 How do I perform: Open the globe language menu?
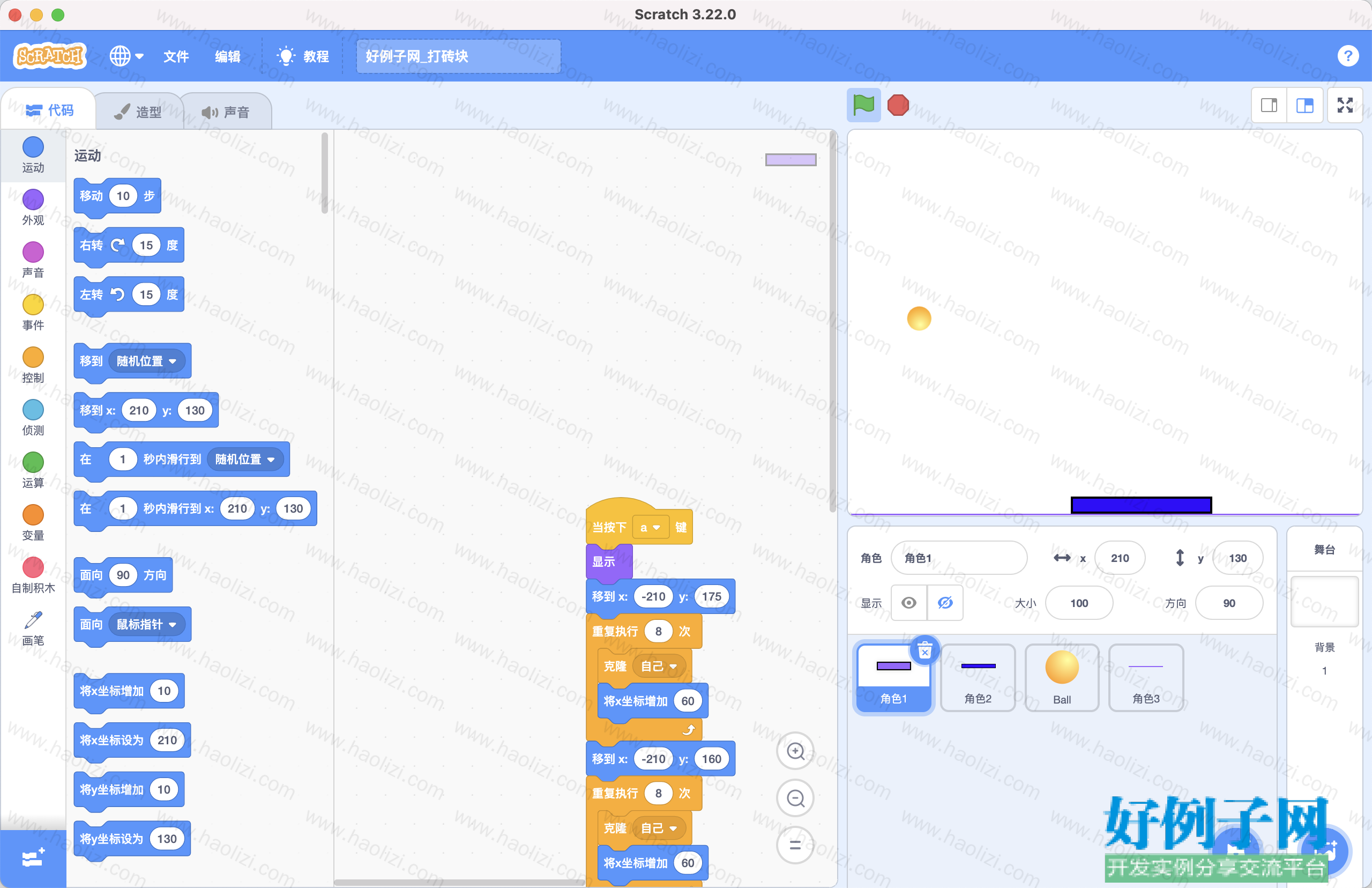(126, 56)
